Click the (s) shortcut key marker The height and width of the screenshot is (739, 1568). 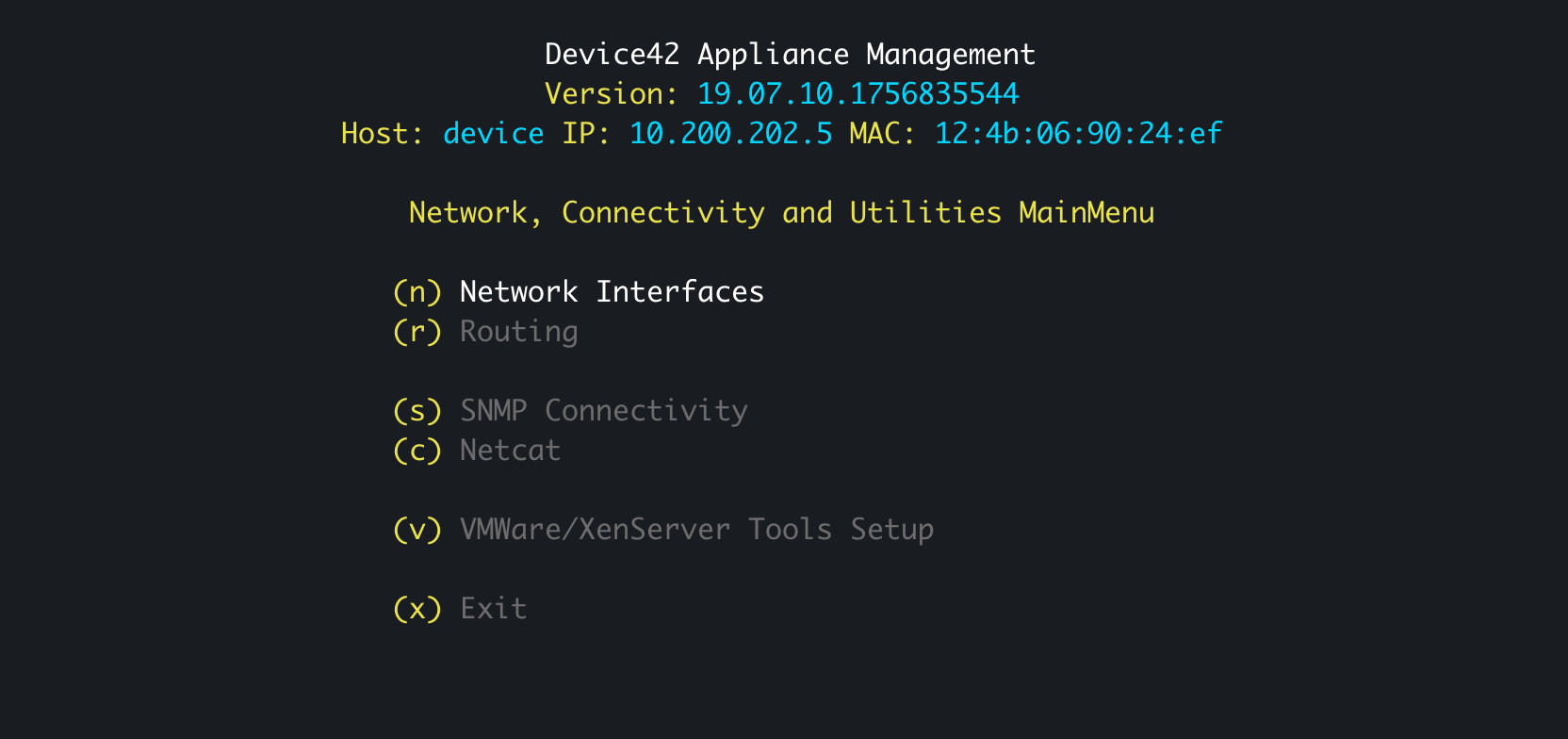coord(416,411)
